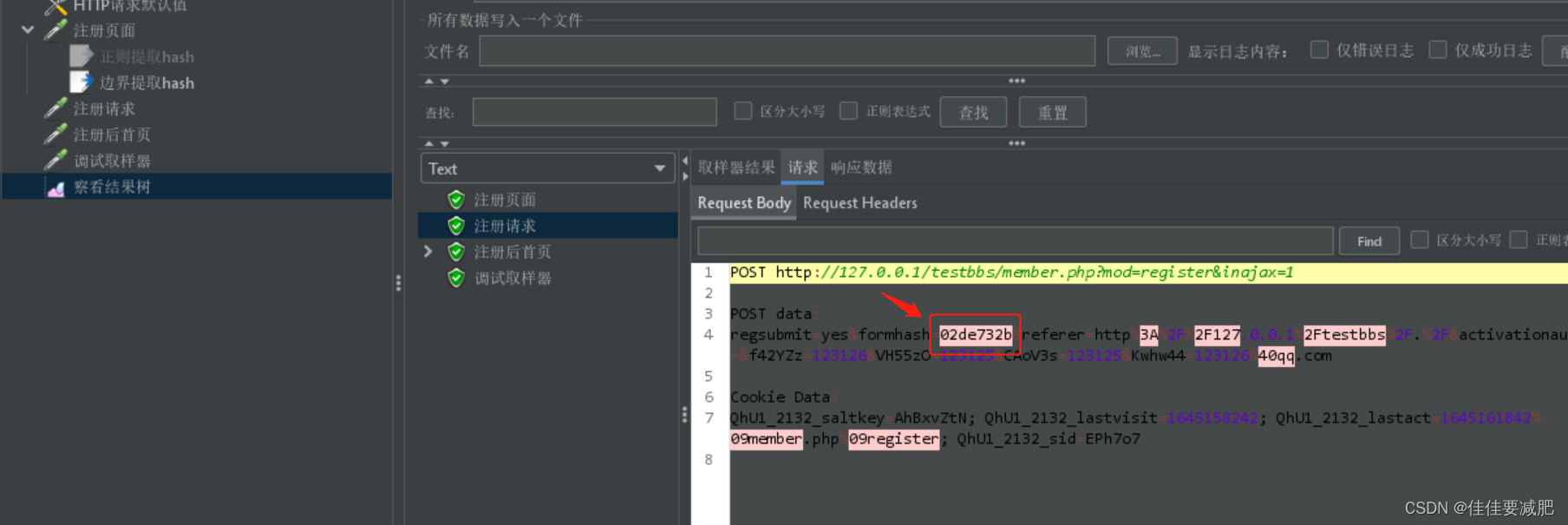The height and width of the screenshot is (525, 1568).
Task: Select 调试取样器 in the test plan tree
Action: [112, 161]
